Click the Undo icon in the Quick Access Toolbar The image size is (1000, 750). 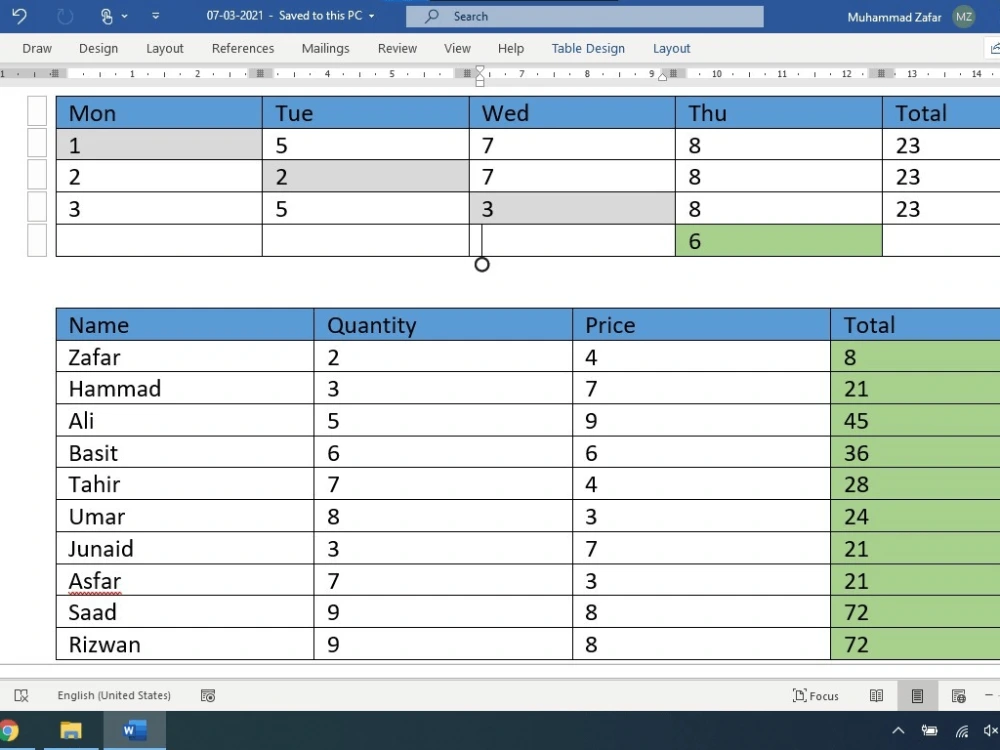click(18, 15)
